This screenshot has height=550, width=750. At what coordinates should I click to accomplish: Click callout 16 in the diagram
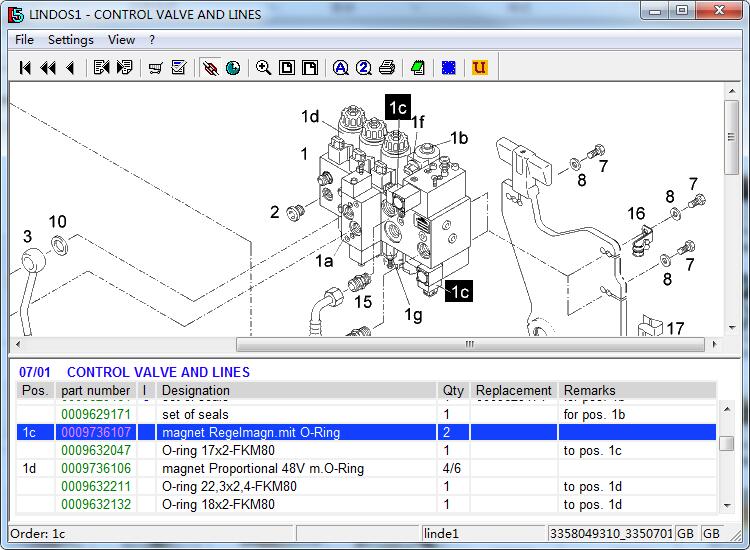click(x=636, y=213)
